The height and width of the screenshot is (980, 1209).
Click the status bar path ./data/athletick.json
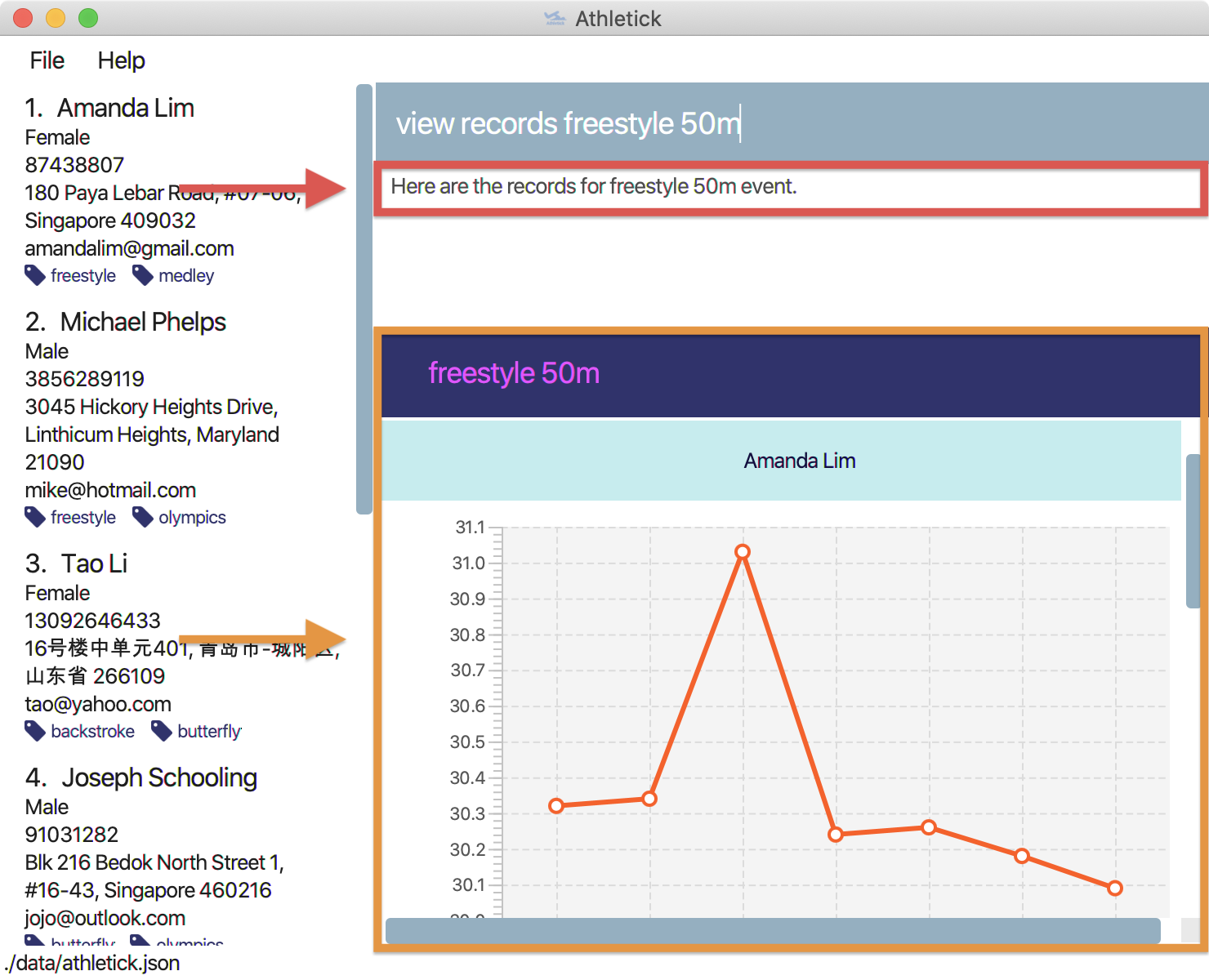tap(92, 963)
